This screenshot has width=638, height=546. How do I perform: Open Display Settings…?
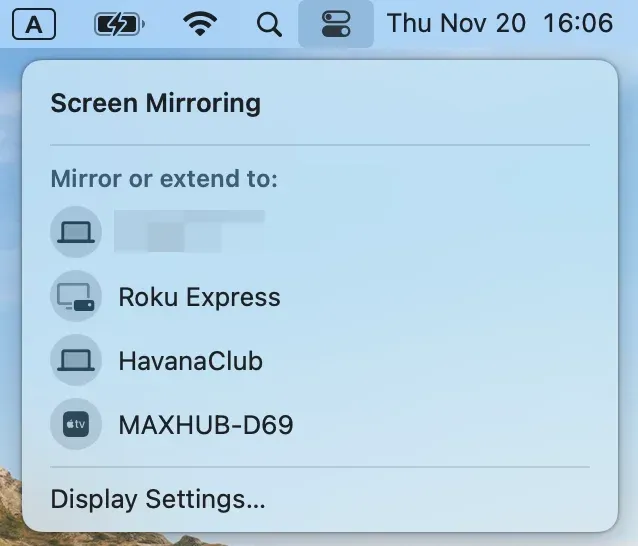[x=158, y=500]
